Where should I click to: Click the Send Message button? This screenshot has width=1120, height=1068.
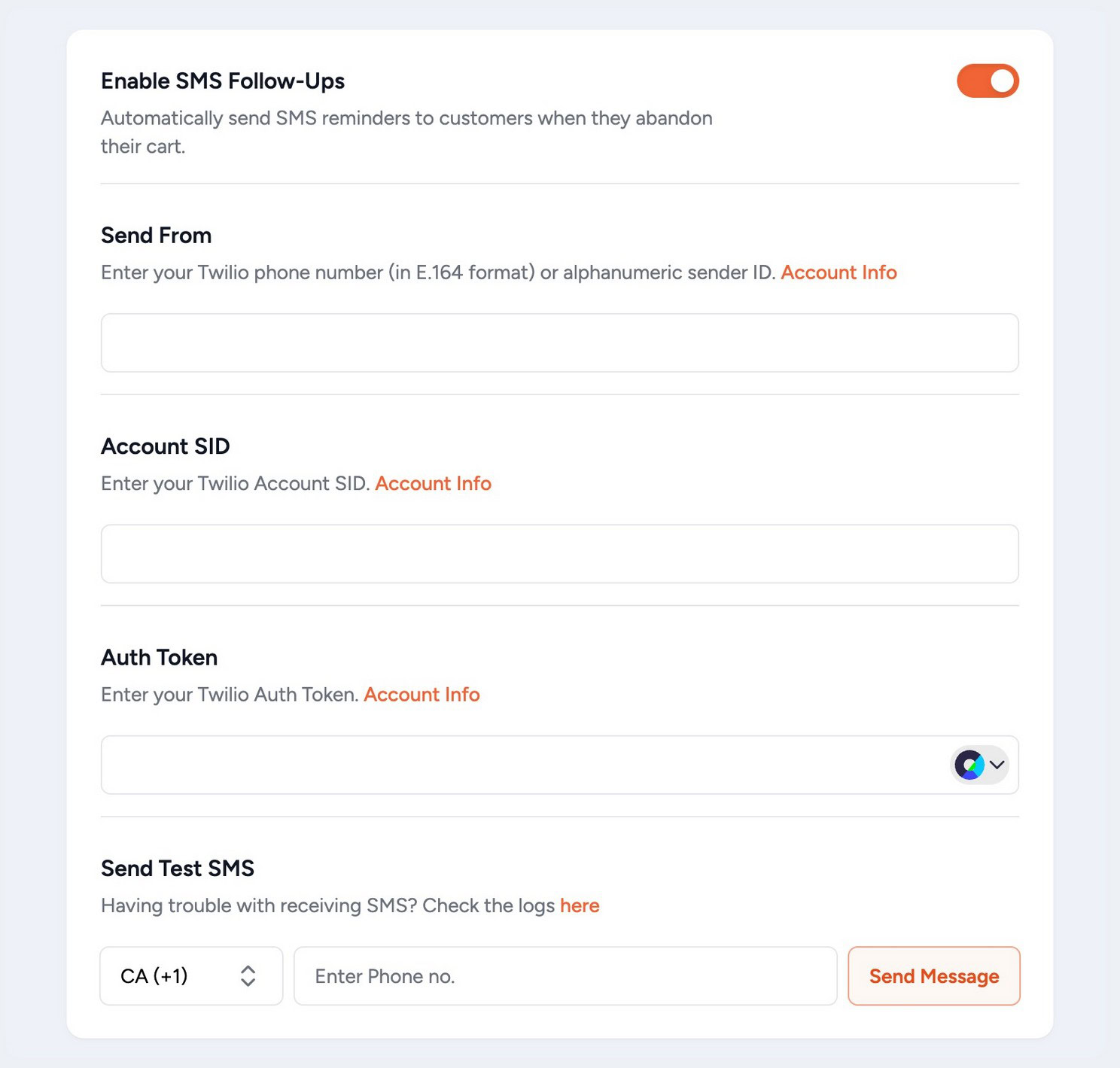click(x=933, y=975)
